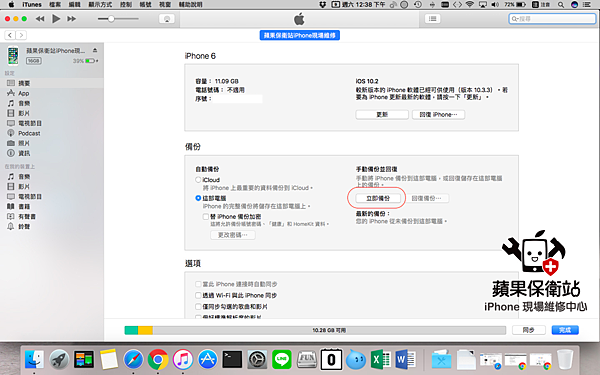Image resolution: width=600 pixels, height=375 pixels.
Task: Open the search field magnifier dropdown
Action: 514,19
